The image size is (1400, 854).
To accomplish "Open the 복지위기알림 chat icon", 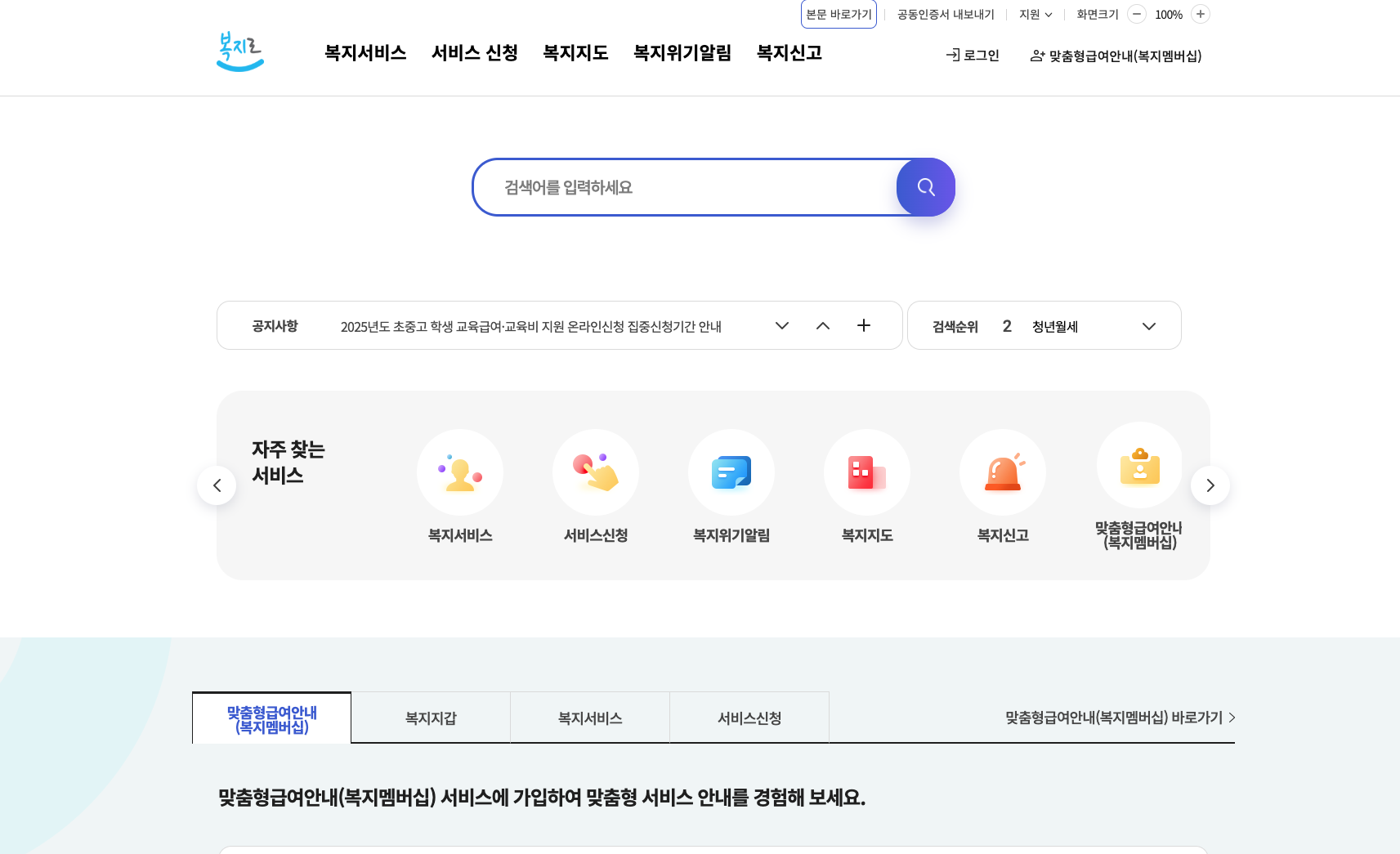I will tap(731, 472).
